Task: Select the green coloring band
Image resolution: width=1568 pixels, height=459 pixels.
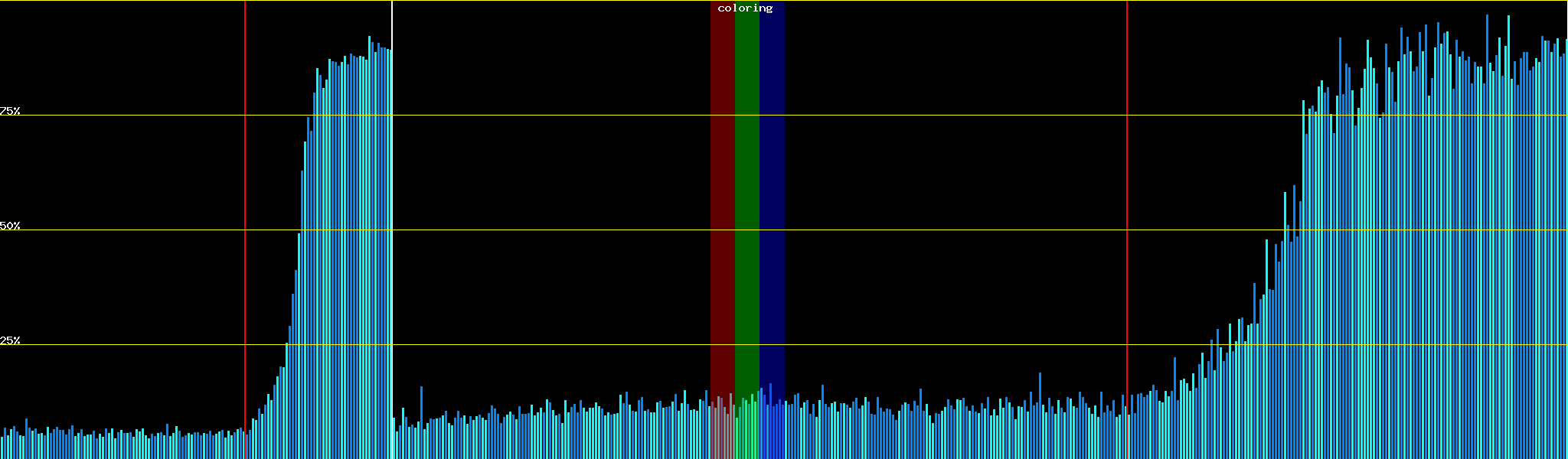Action: 746,191
